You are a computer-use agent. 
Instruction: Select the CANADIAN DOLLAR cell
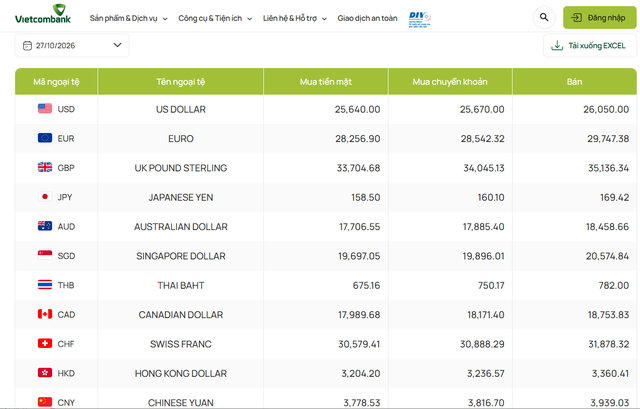181,315
